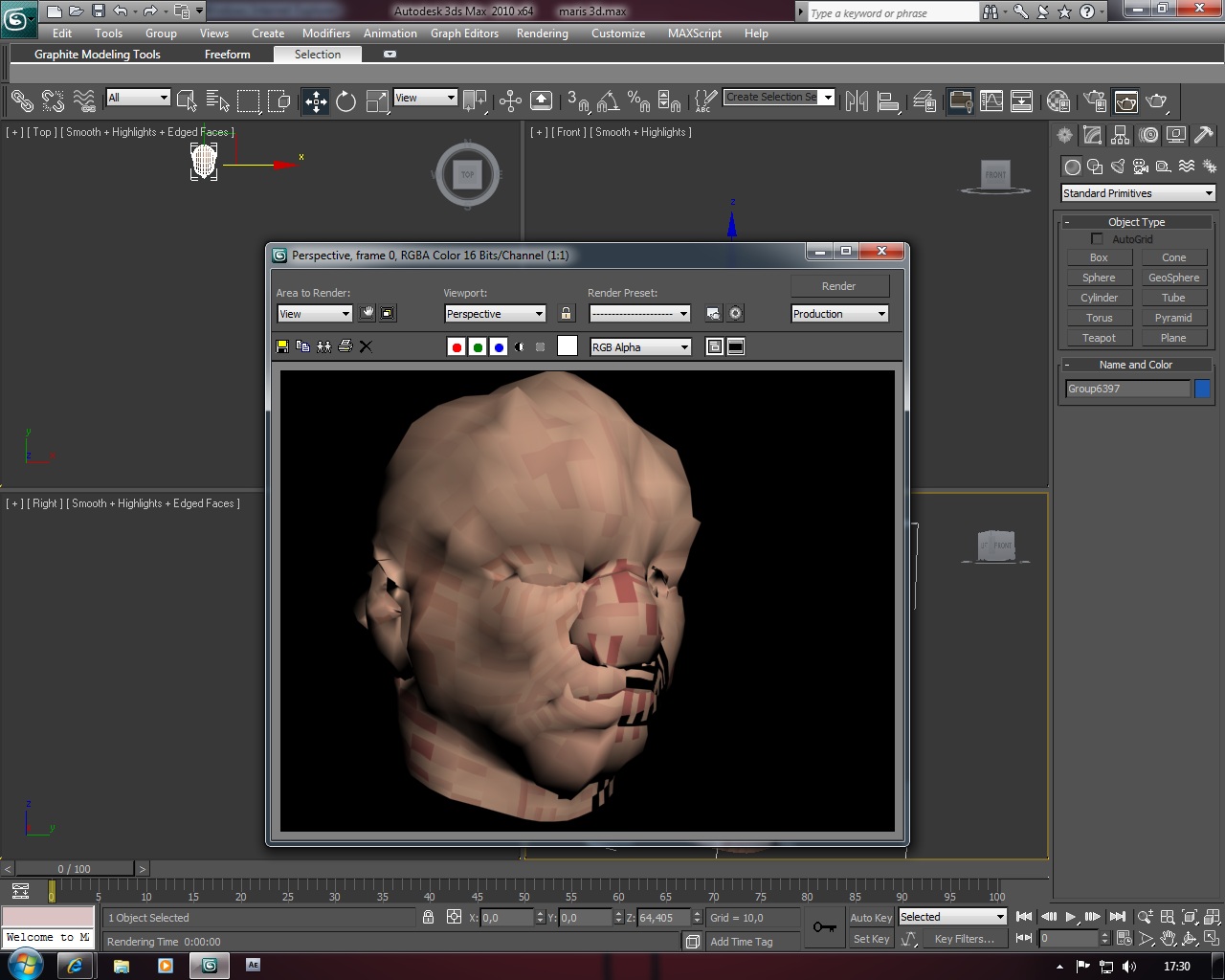Viewport: 1225px width, 980px height.
Task: Open the Standard Primitives dropdown
Action: [1137, 193]
